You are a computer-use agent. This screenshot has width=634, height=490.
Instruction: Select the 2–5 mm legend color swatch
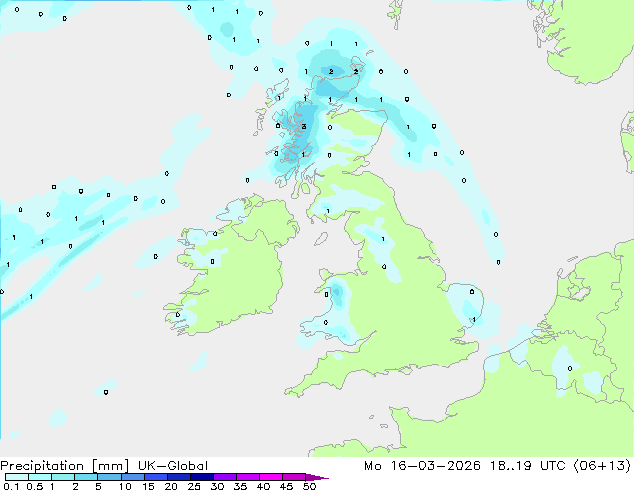point(86,477)
